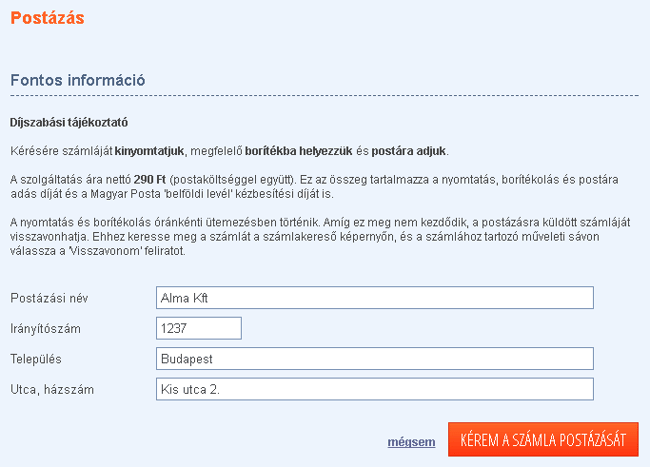The image size is (650, 467).
Task: Click the Postázási név field containing Alma Kft
Action: point(375,298)
